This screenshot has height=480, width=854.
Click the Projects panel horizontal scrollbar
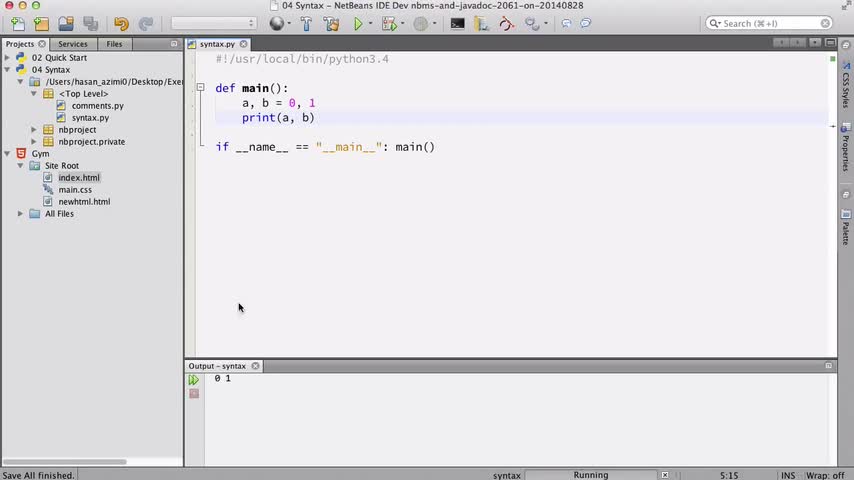coord(64,461)
